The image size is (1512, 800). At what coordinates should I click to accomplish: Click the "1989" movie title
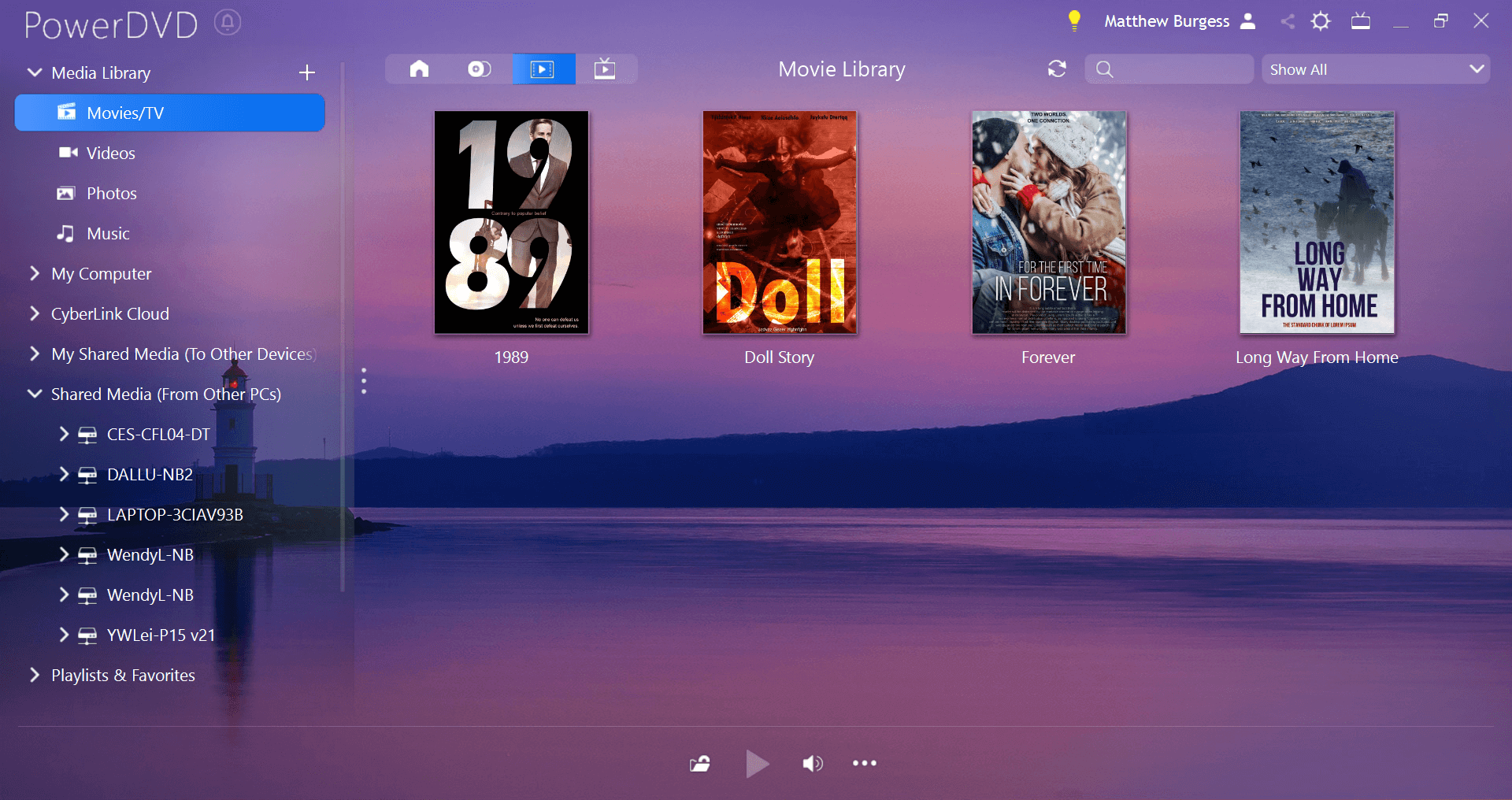pos(511,357)
